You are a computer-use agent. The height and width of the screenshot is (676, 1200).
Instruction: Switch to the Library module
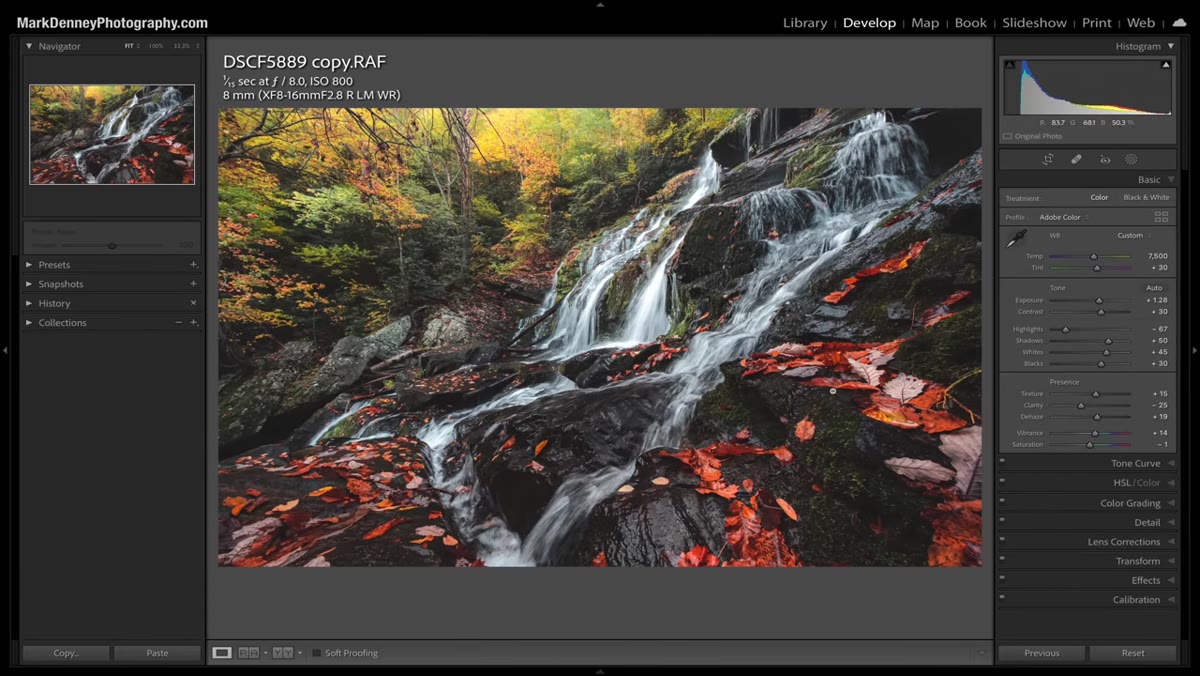point(805,23)
